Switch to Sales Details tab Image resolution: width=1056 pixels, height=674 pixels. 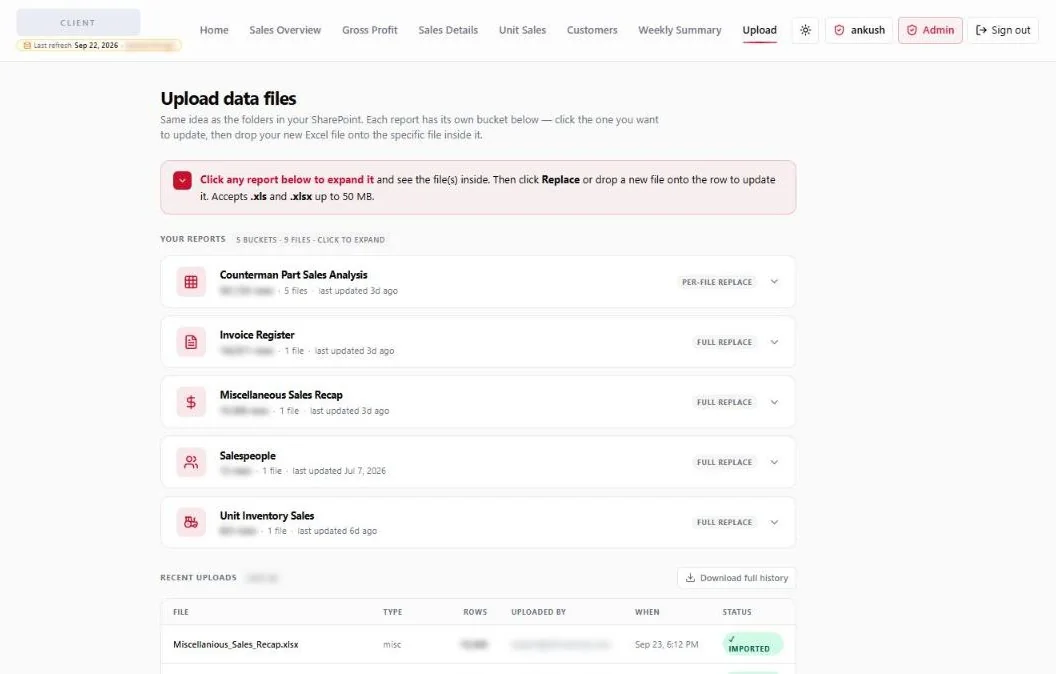[448, 30]
